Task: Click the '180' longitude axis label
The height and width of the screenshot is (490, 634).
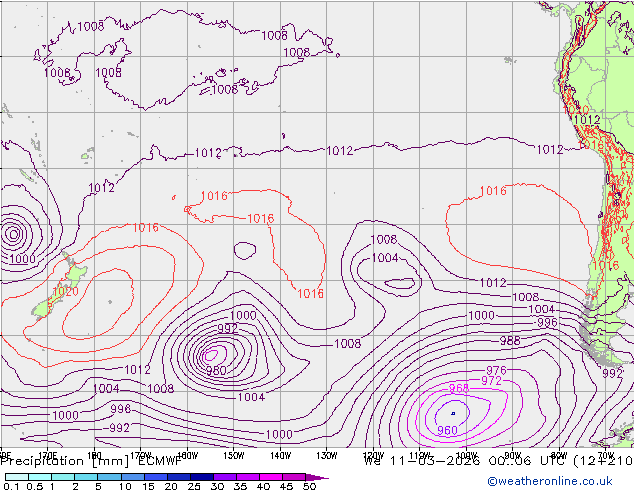Action: tap(94, 456)
